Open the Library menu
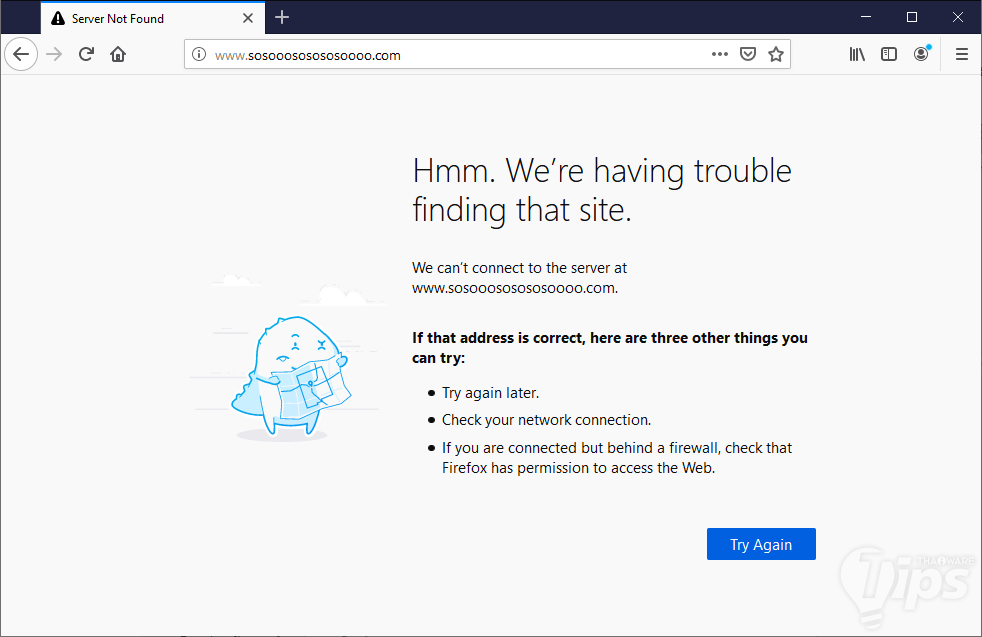The image size is (982, 637). (857, 55)
